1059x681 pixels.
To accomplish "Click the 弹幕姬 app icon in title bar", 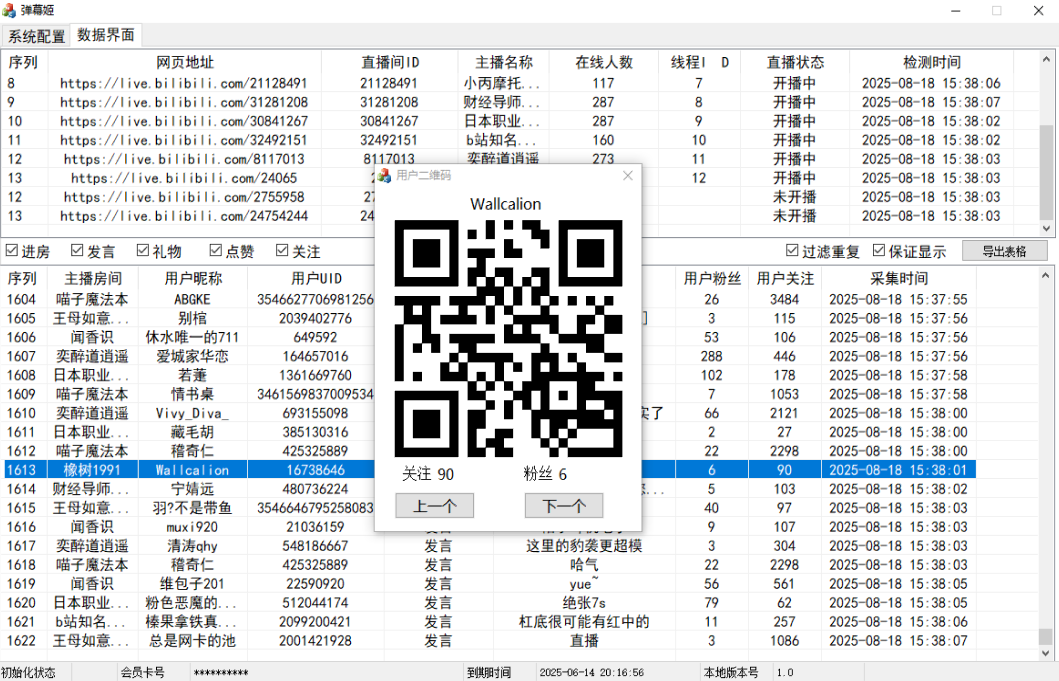I will tap(9, 10).
